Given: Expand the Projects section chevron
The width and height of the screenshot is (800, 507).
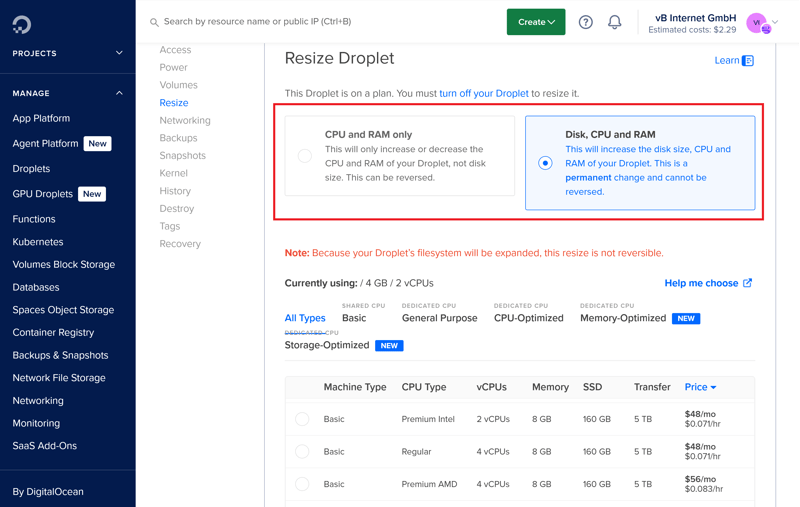Looking at the screenshot, I should [x=119, y=53].
